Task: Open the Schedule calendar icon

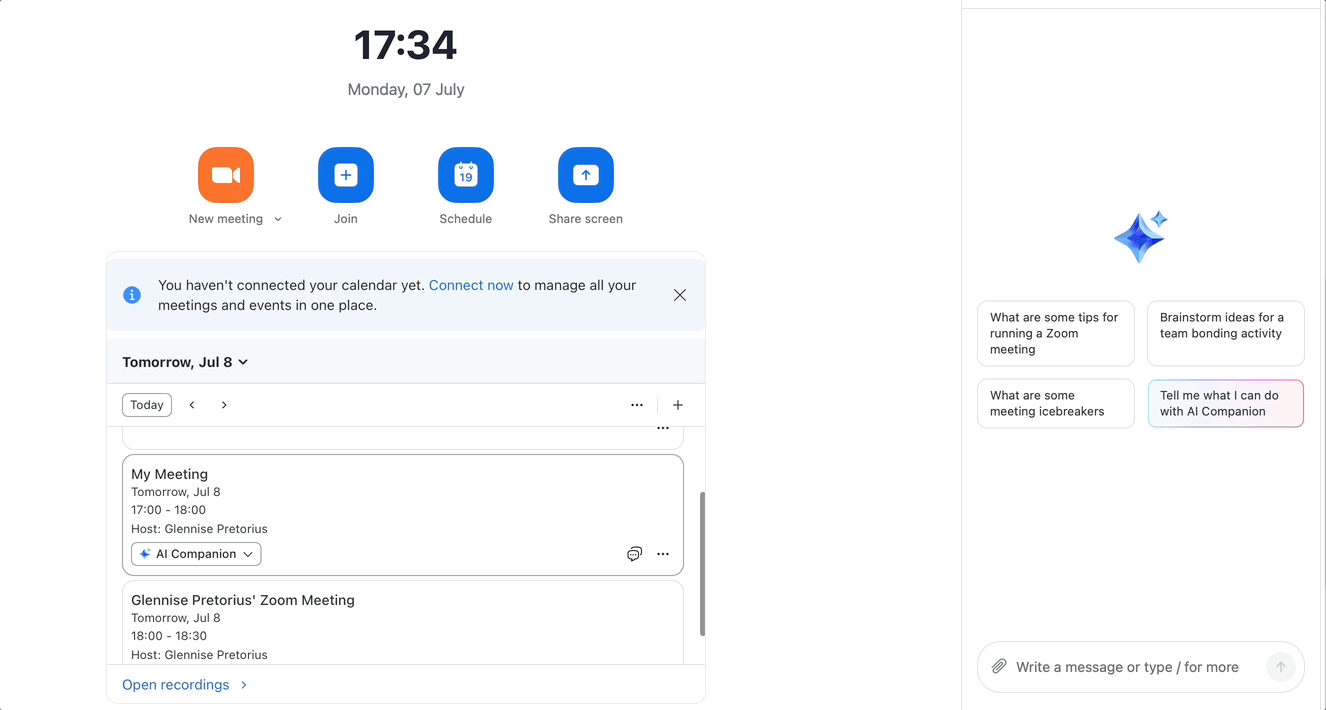Action: [466, 175]
